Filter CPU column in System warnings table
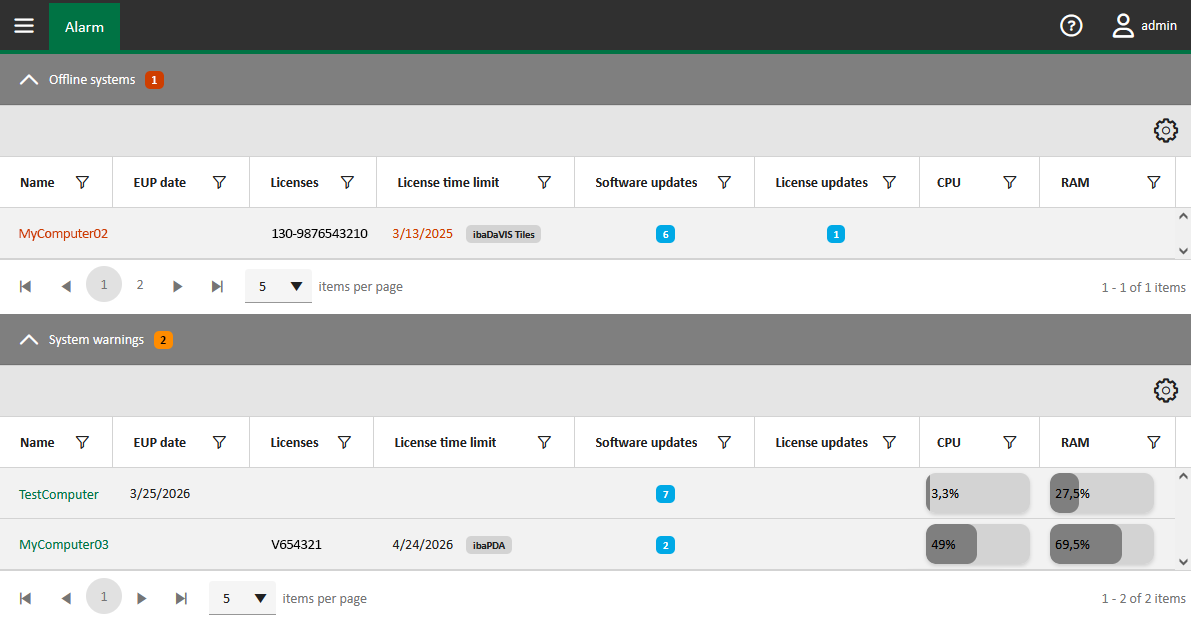1191x620 pixels. (x=1009, y=442)
